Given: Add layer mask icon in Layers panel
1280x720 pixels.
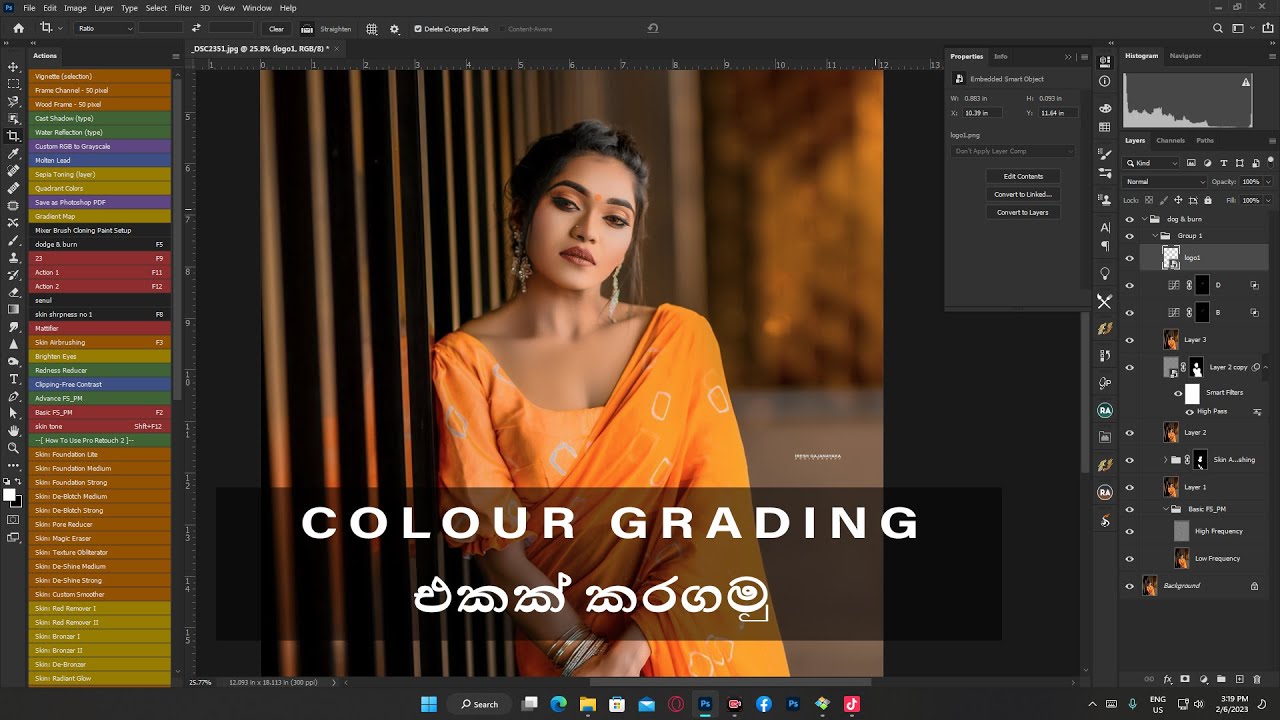Looking at the screenshot, I should [x=1185, y=679].
